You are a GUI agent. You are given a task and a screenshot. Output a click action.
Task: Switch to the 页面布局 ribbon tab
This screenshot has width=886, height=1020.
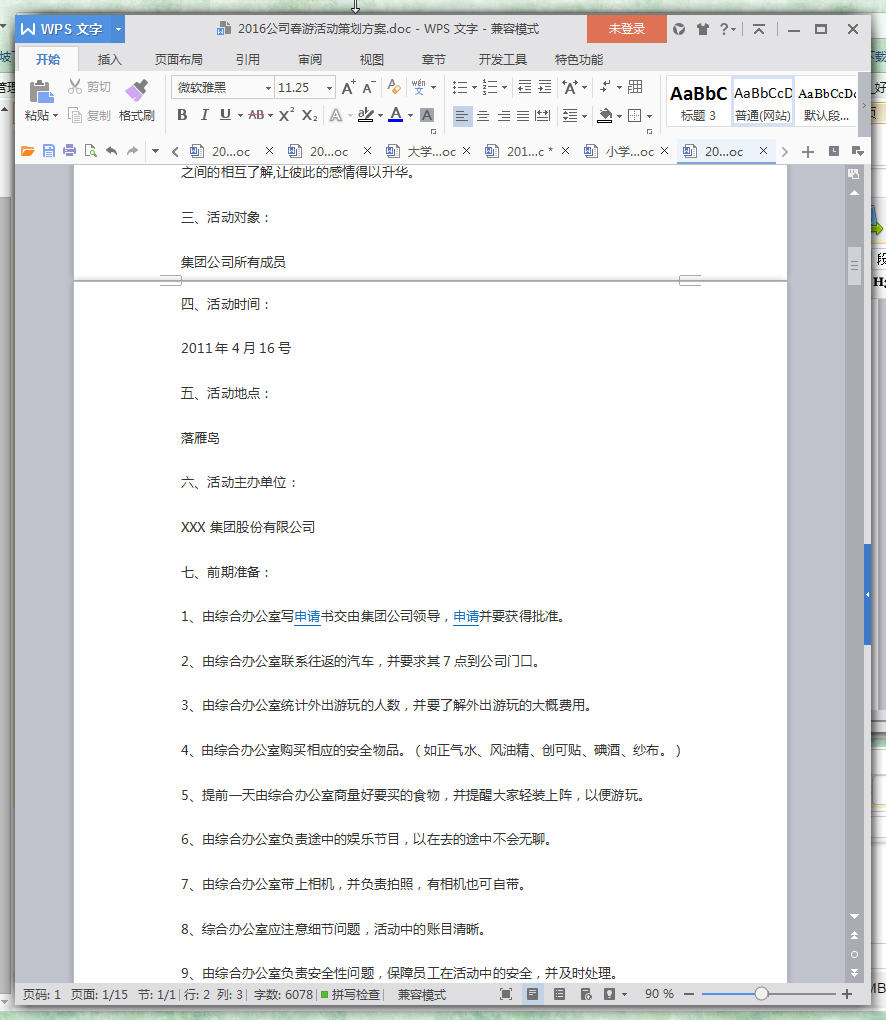(178, 59)
